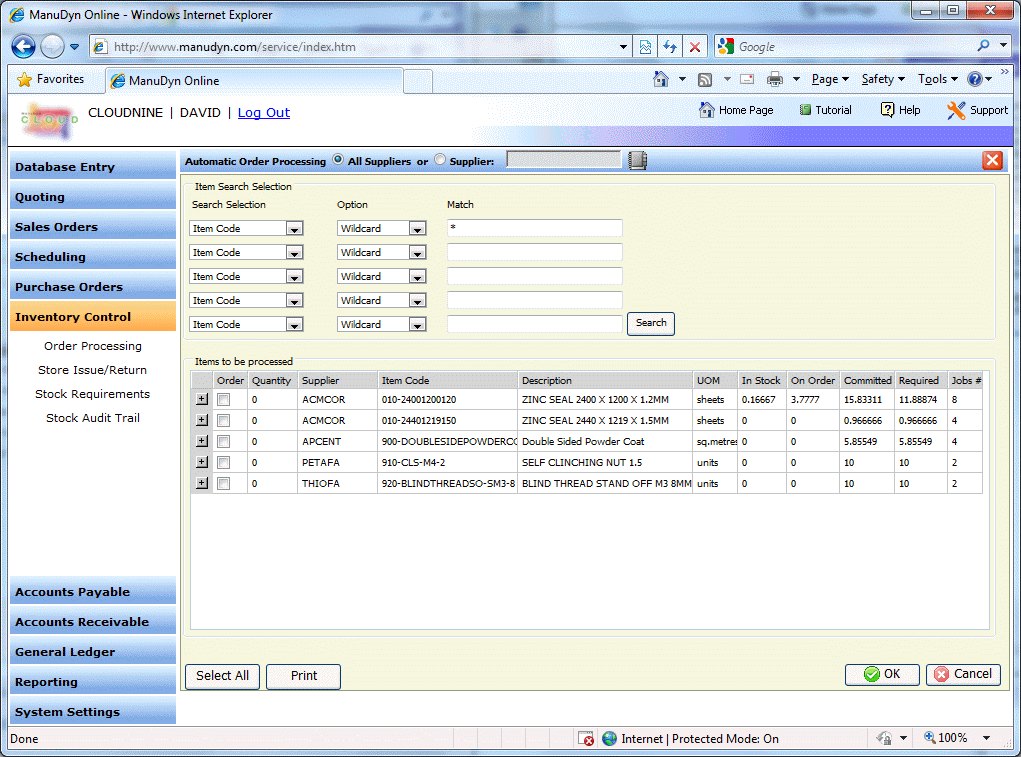Open the Home Page icon link
This screenshot has height=757, width=1021.
pyautogui.click(x=707, y=110)
